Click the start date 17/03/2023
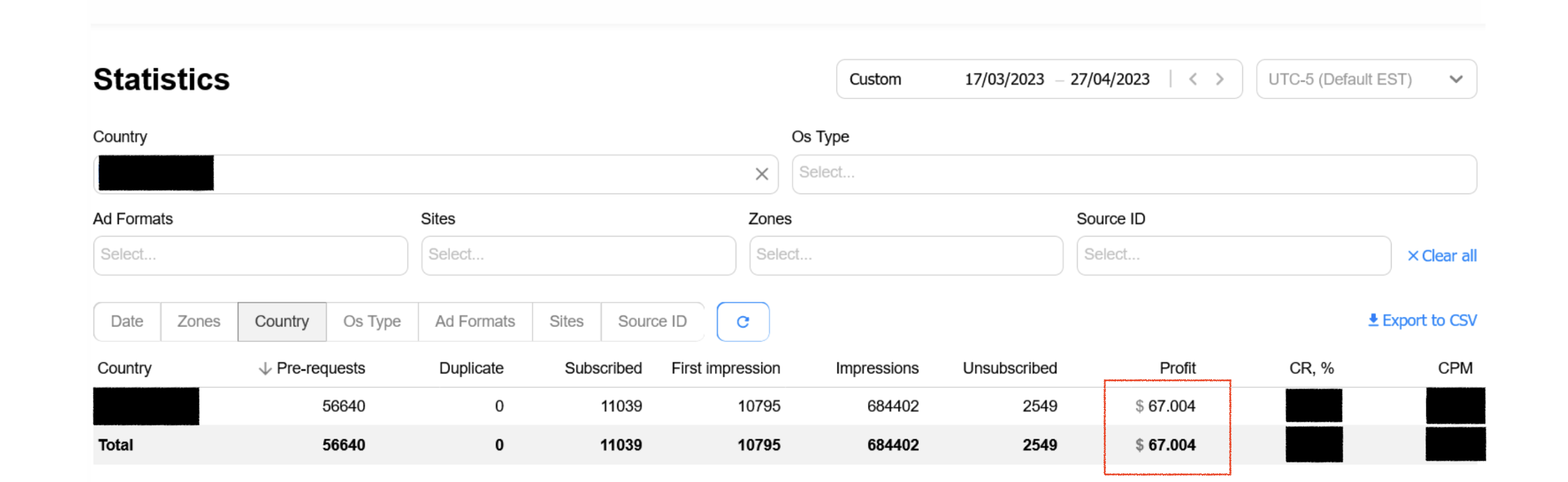This screenshot has height=482, width=1568. [1004, 80]
